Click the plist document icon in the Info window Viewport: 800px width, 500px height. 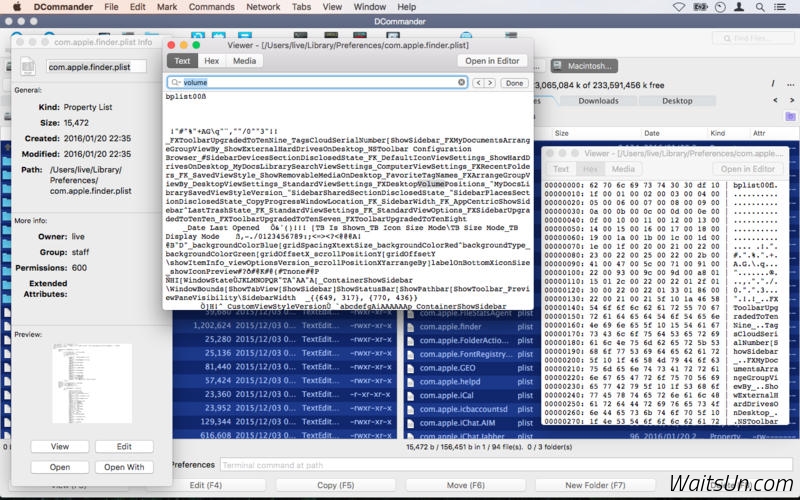point(28,66)
